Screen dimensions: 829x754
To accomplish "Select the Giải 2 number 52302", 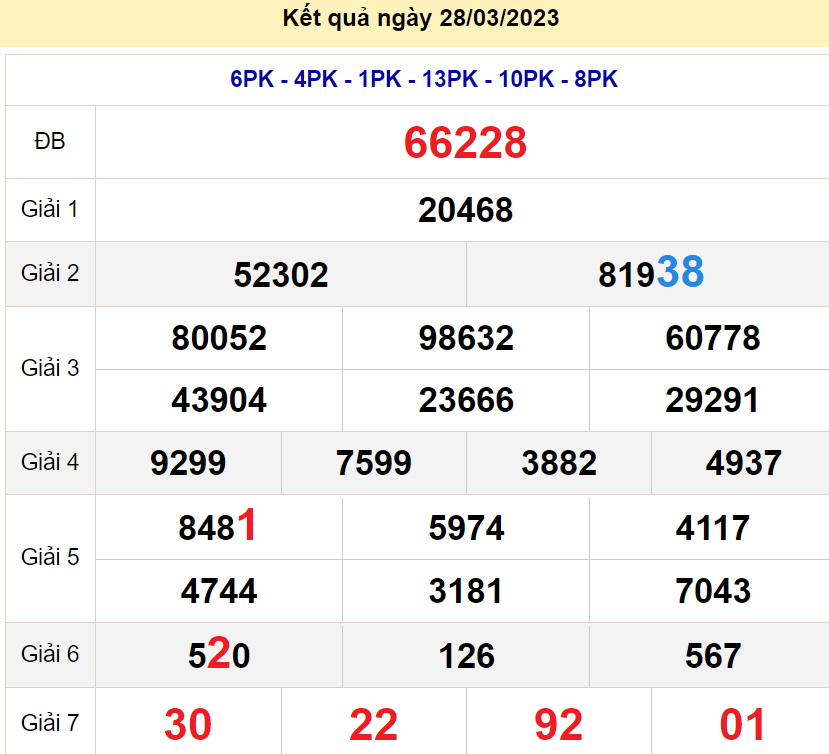I will coord(281,274).
